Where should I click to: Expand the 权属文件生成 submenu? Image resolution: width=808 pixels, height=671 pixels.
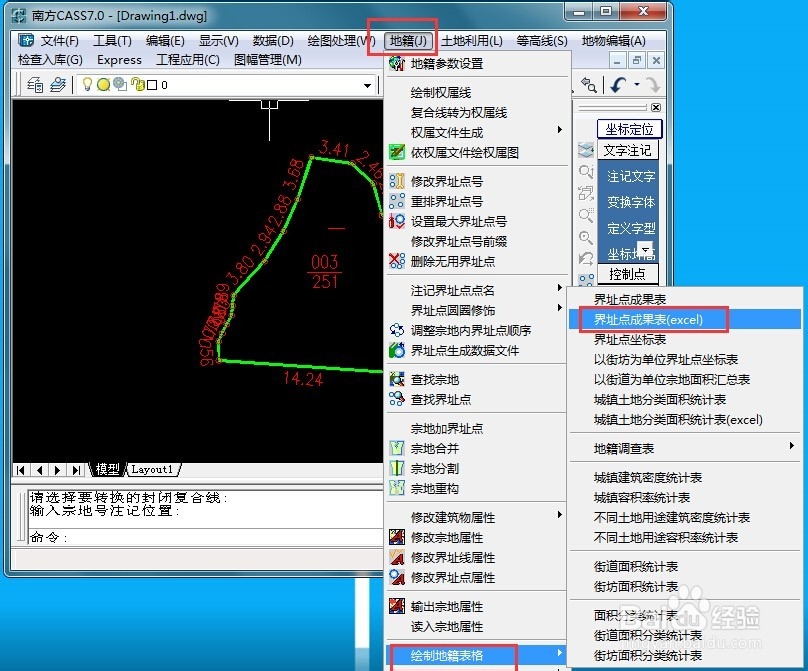(560, 130)
